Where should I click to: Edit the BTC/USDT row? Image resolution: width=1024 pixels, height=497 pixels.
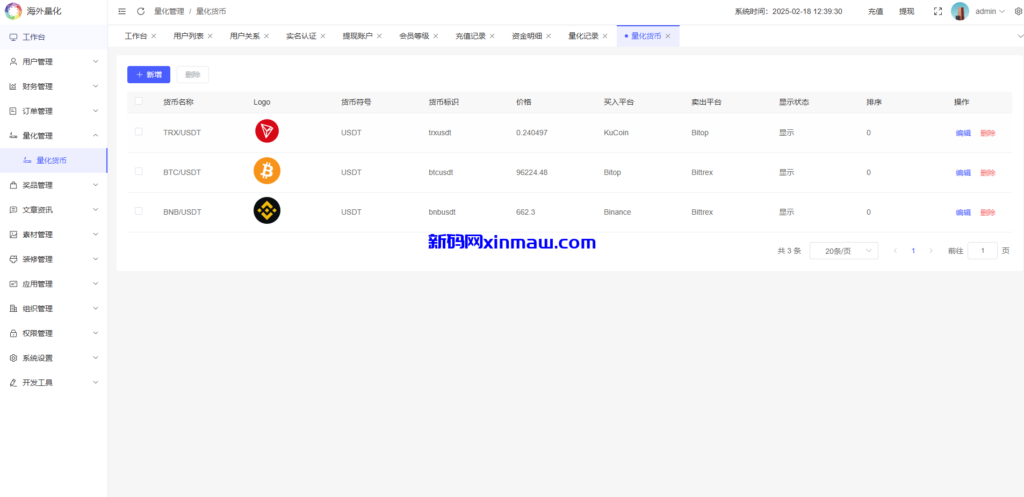pyautogui.click(x=963, y=173)
